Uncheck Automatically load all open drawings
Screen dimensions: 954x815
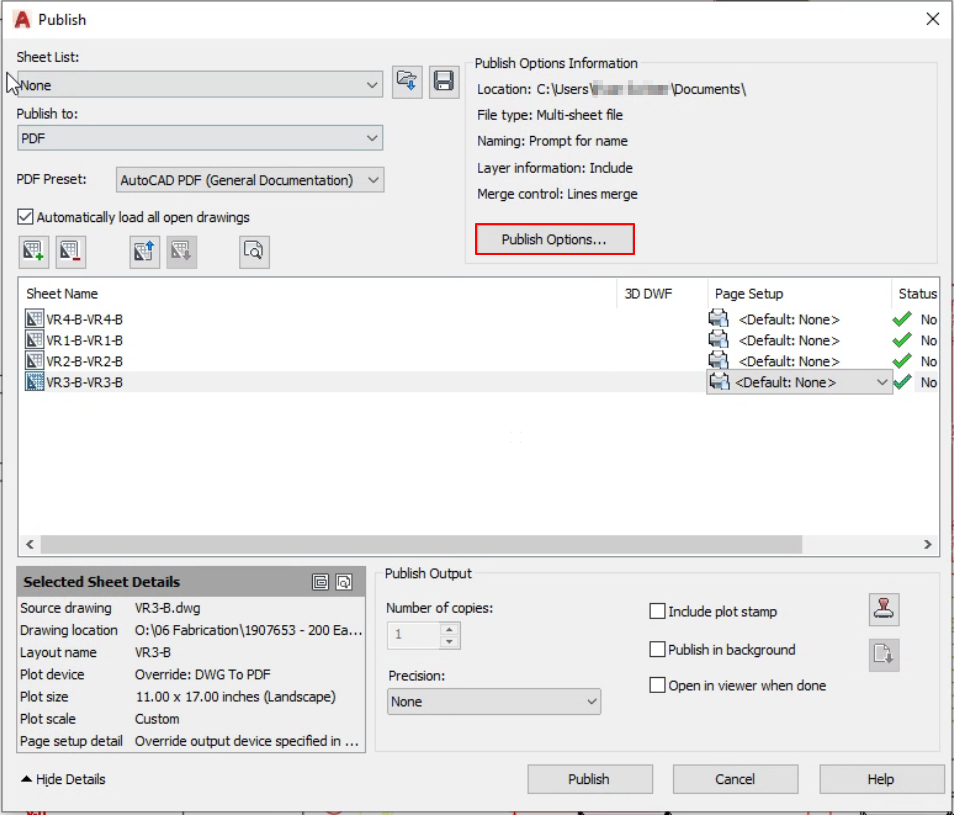pyautogui.click(x=25, y=217)
